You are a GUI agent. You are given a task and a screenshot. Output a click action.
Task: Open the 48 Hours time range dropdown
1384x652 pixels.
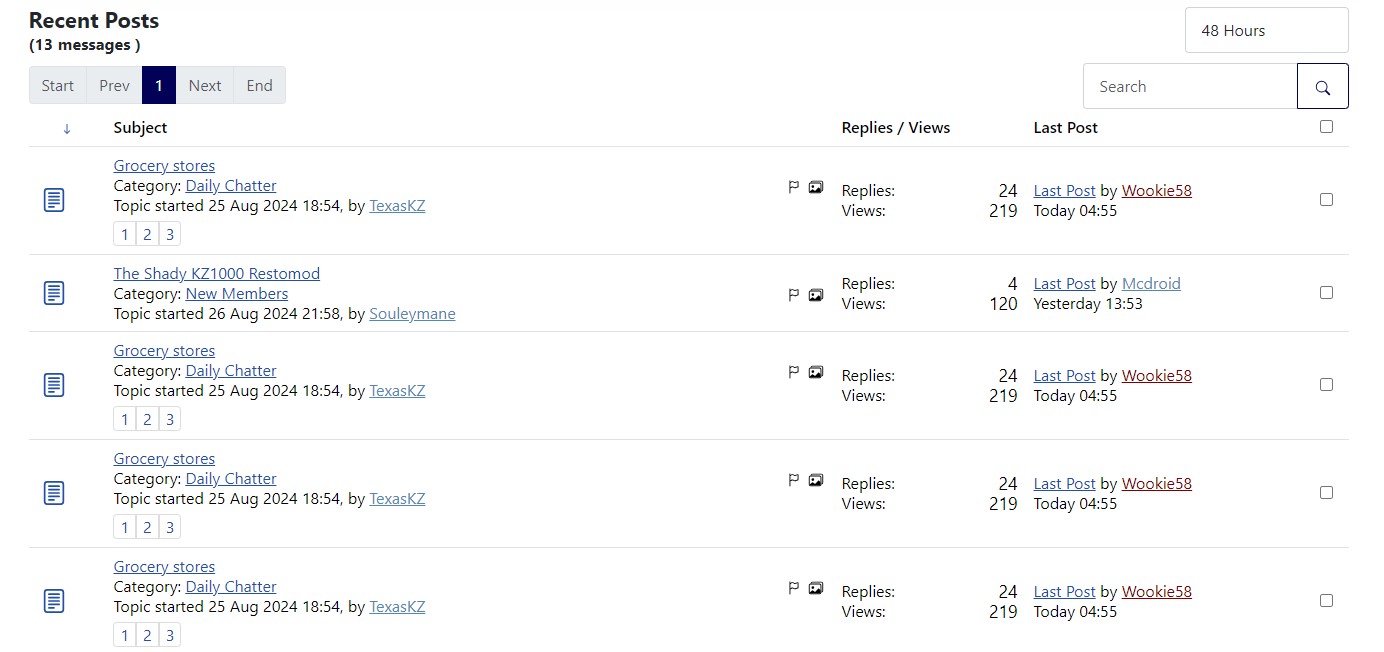(1266, 31)
